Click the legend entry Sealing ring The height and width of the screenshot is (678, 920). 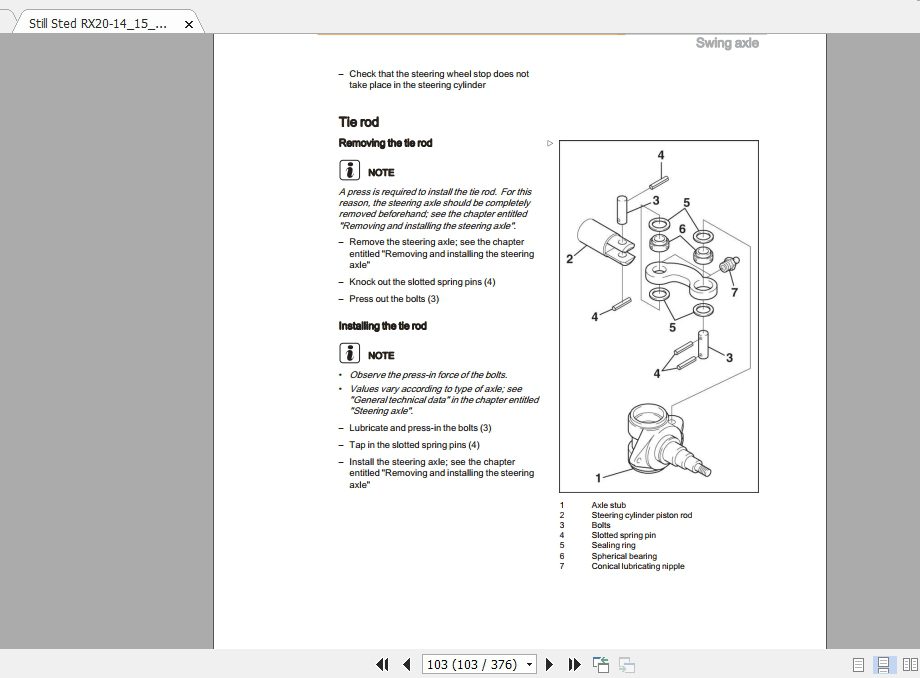pyautogui.click(x=613, y=545)
